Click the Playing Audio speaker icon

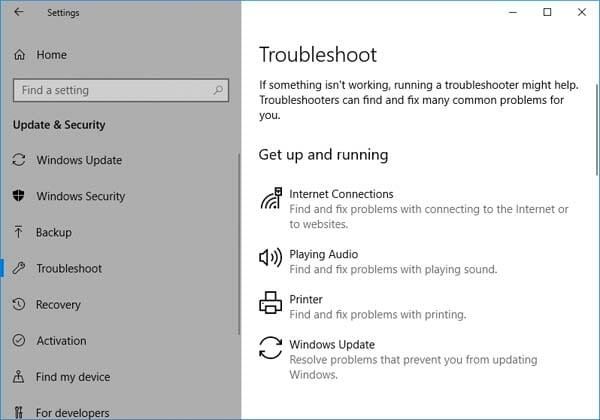(271, 257)
